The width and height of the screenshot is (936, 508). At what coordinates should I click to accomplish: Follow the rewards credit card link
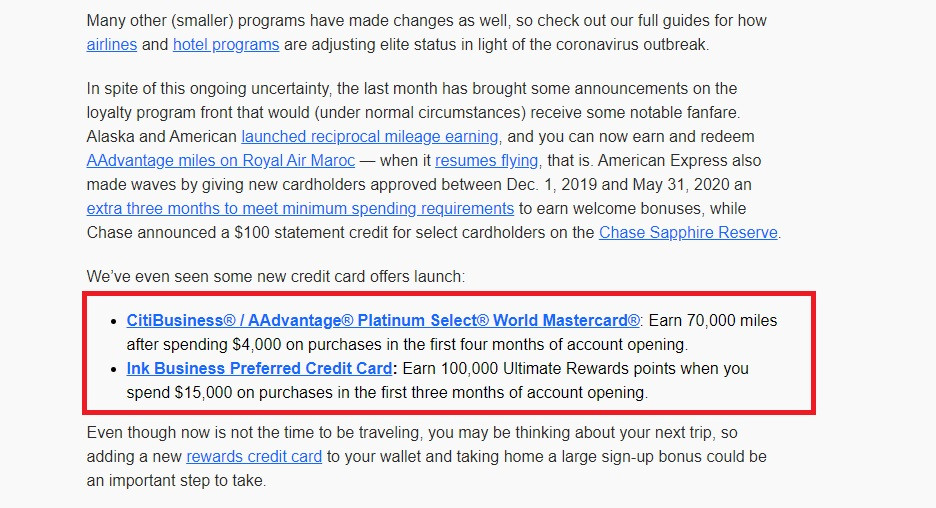254,457
